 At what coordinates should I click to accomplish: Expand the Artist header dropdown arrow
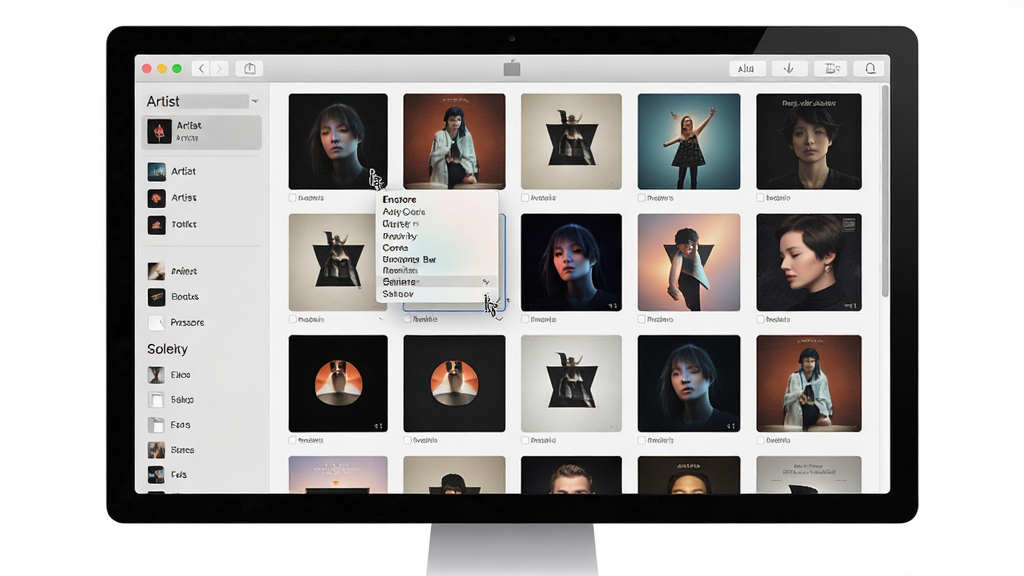pyautogui.click(x=255, y=101)
